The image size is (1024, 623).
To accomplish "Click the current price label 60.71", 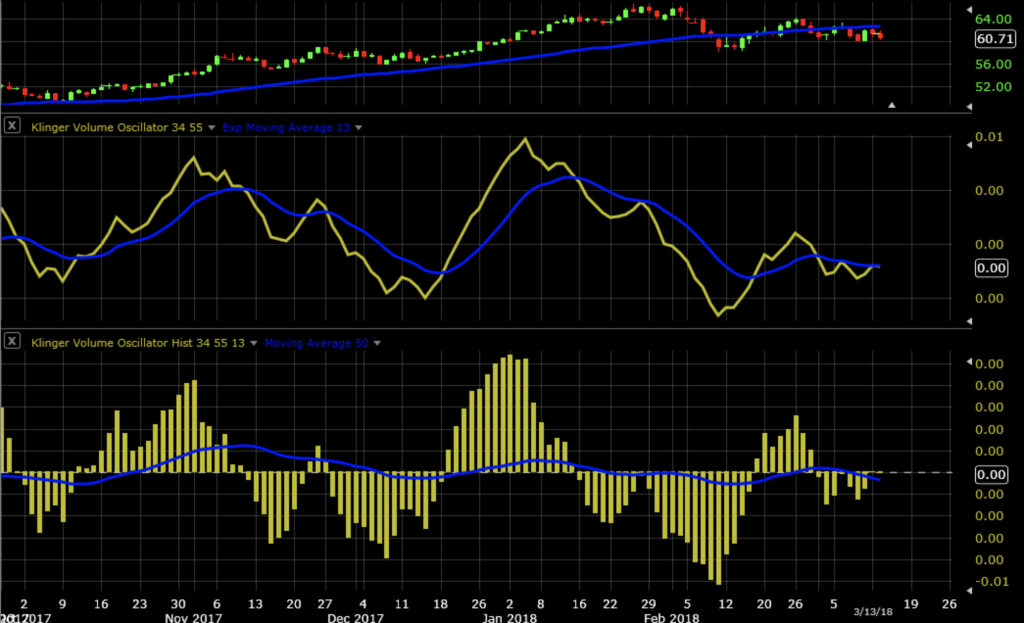I will tap(996, 39).
